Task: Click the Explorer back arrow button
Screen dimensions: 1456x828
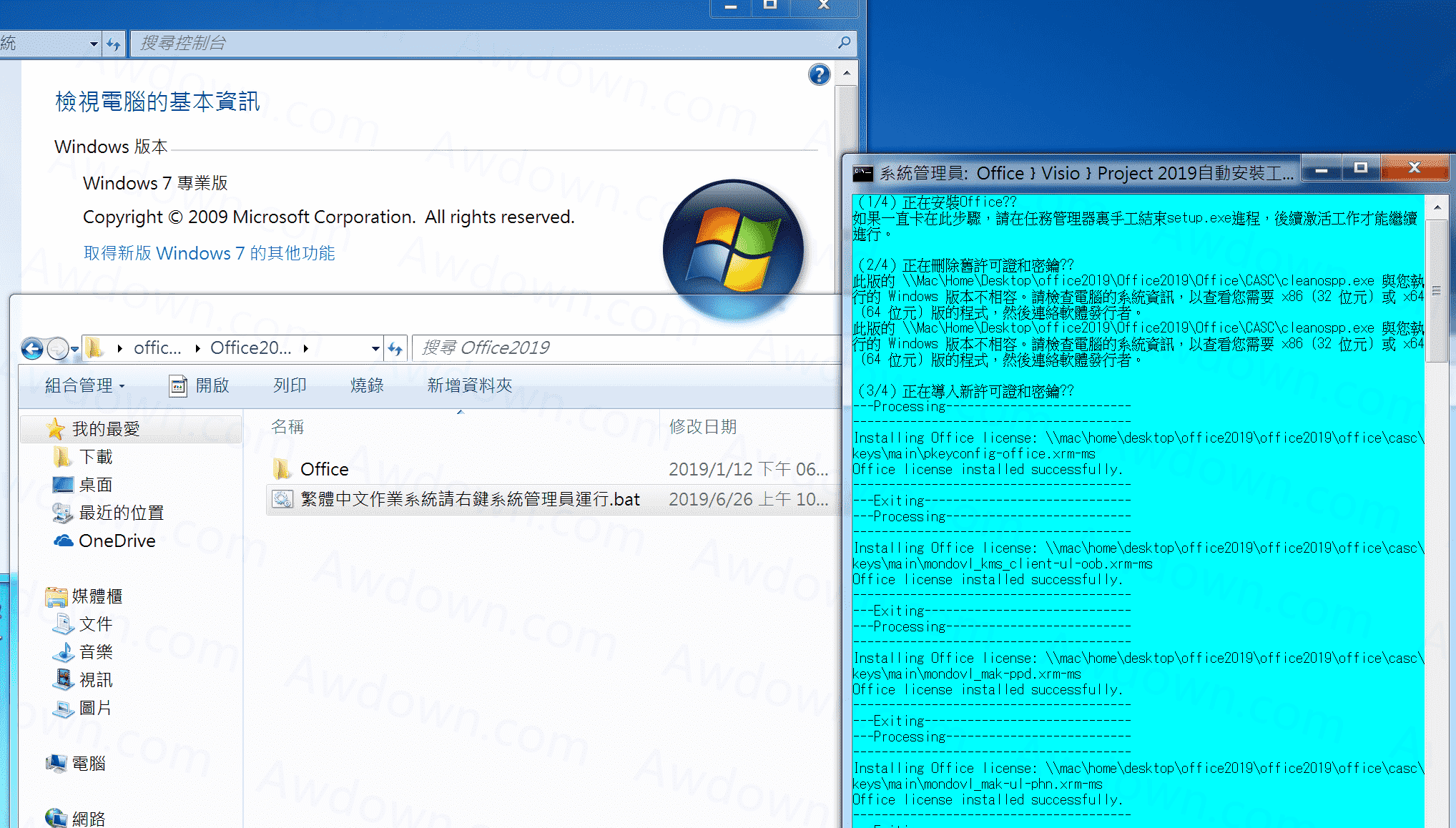Action: point(32,349)
